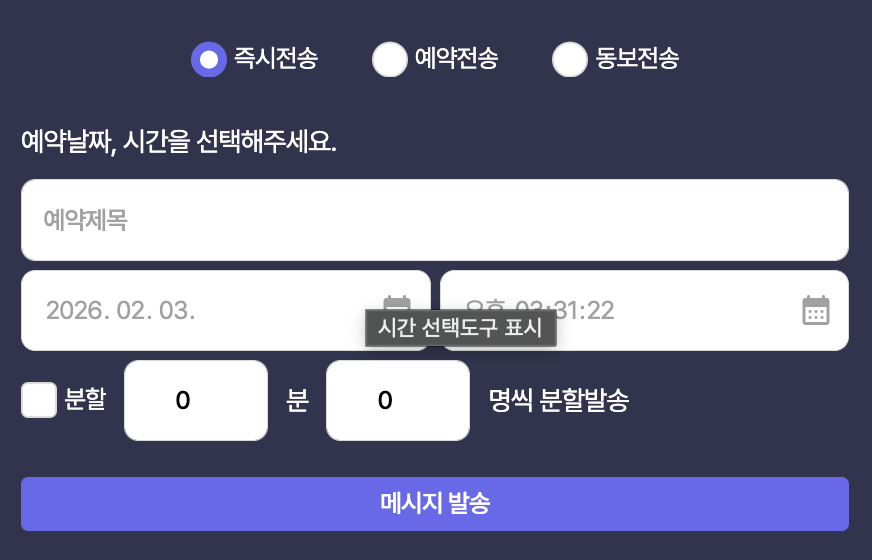This screenshot has width=872, height=560.
Task: Click the 분할 checkbox label
Action: pyautogui.click(x=85, y=401)
